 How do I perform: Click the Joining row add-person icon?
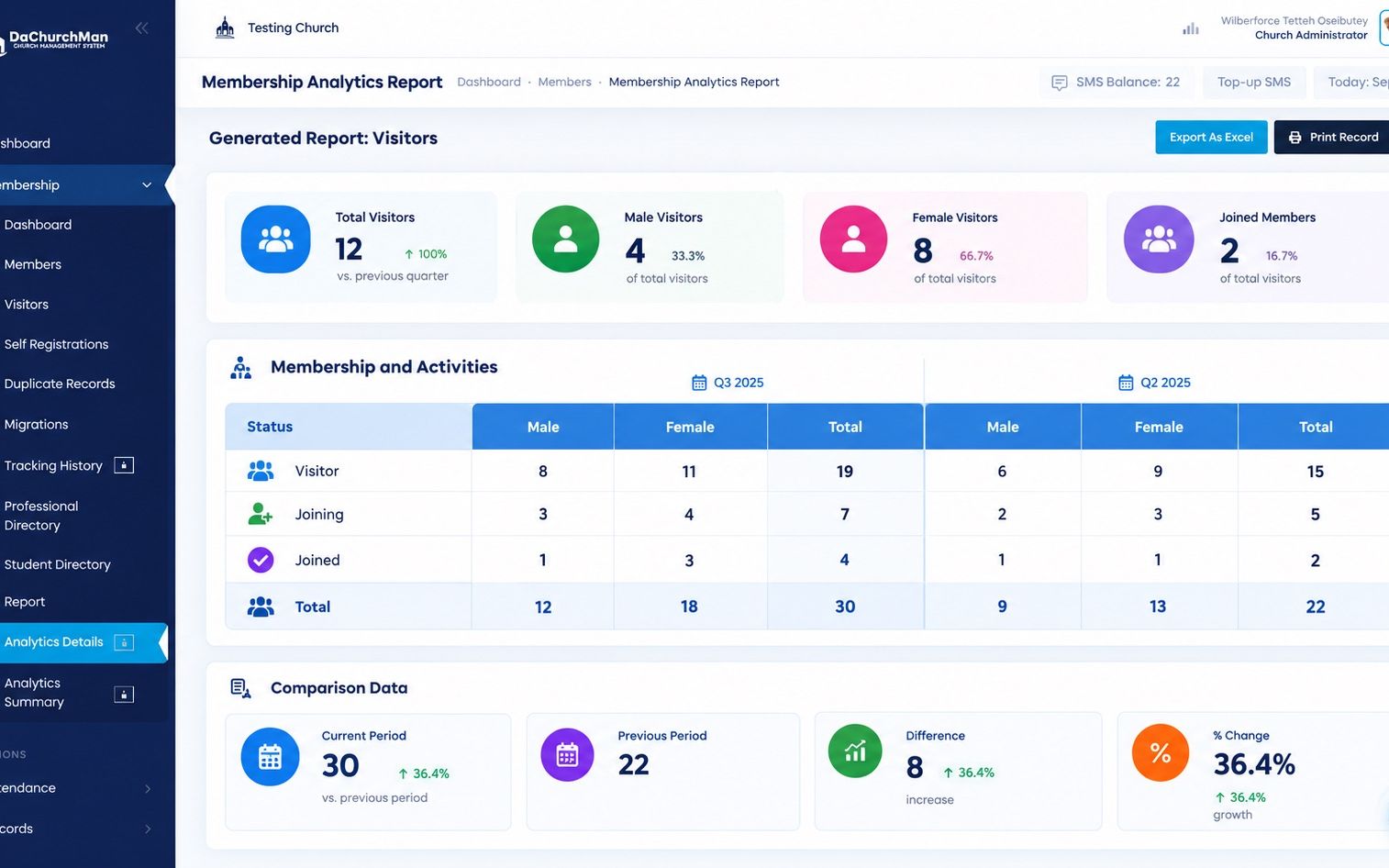[261, 514]
